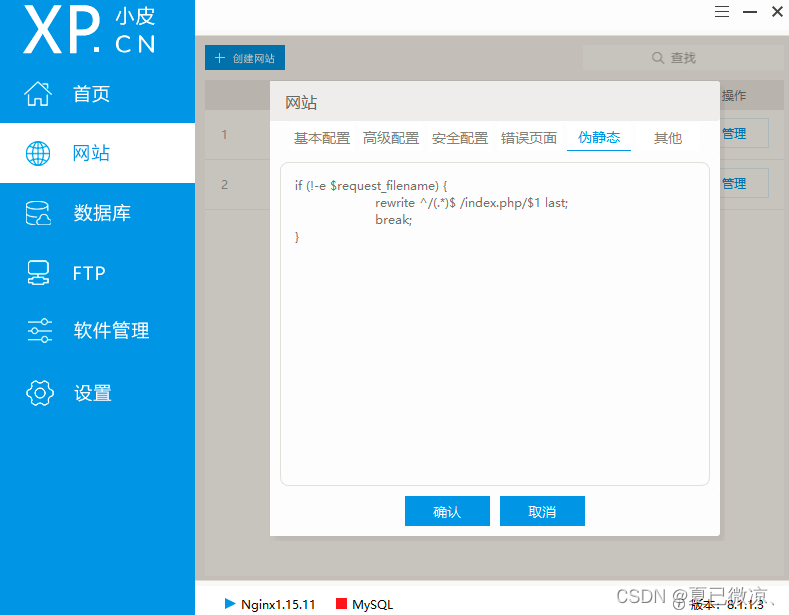Screen dimensions: 789x615
Task: Click the 'if (!-e $request_filename)' line
Action: [371, 186]
